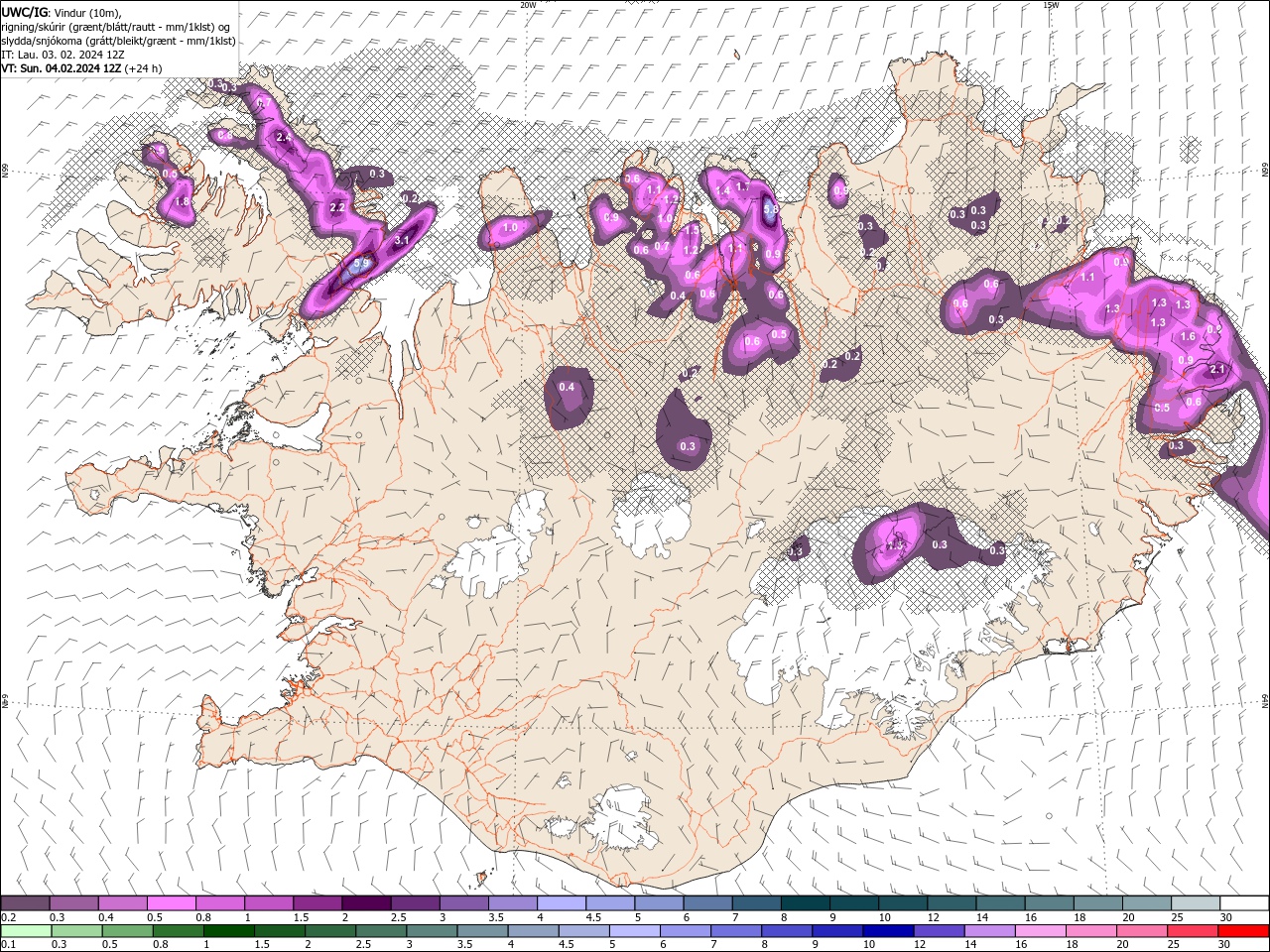Click the dark plum 0.2 snow scale swatch
Image resolution: width=1270 pixels, height=952 pixels.
click(x=25, y=903)
